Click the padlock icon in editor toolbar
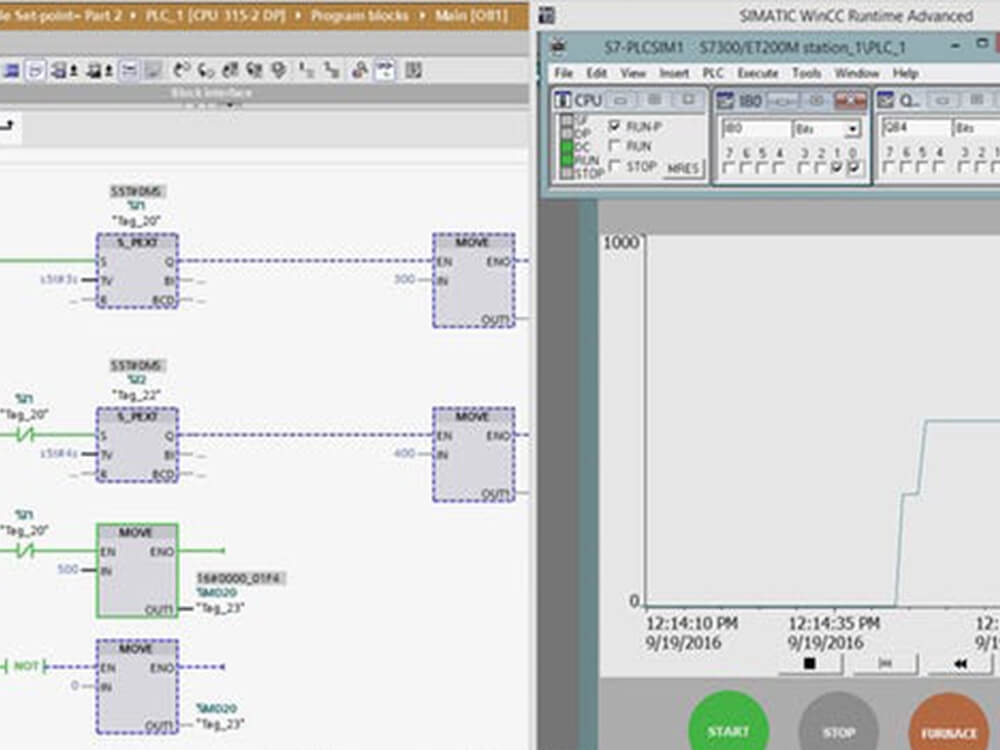Viewport: 1000px width, 750px height. (x=360, y=70)
